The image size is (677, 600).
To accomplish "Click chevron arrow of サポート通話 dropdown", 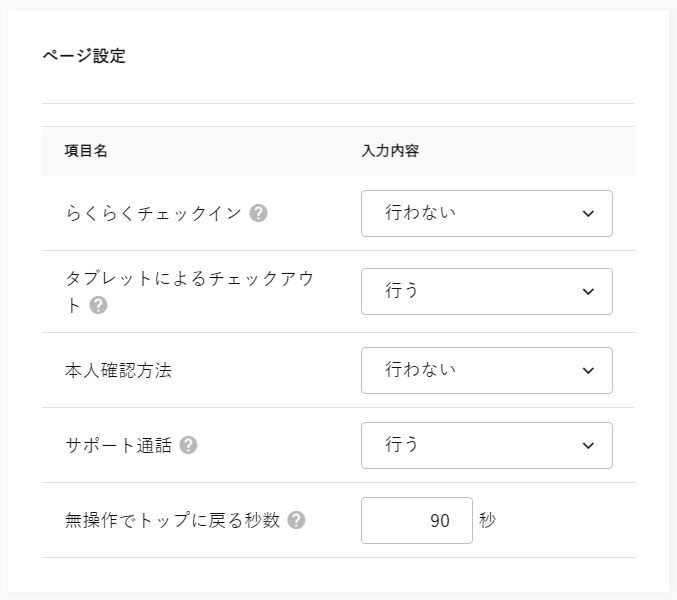I will 588,445.
